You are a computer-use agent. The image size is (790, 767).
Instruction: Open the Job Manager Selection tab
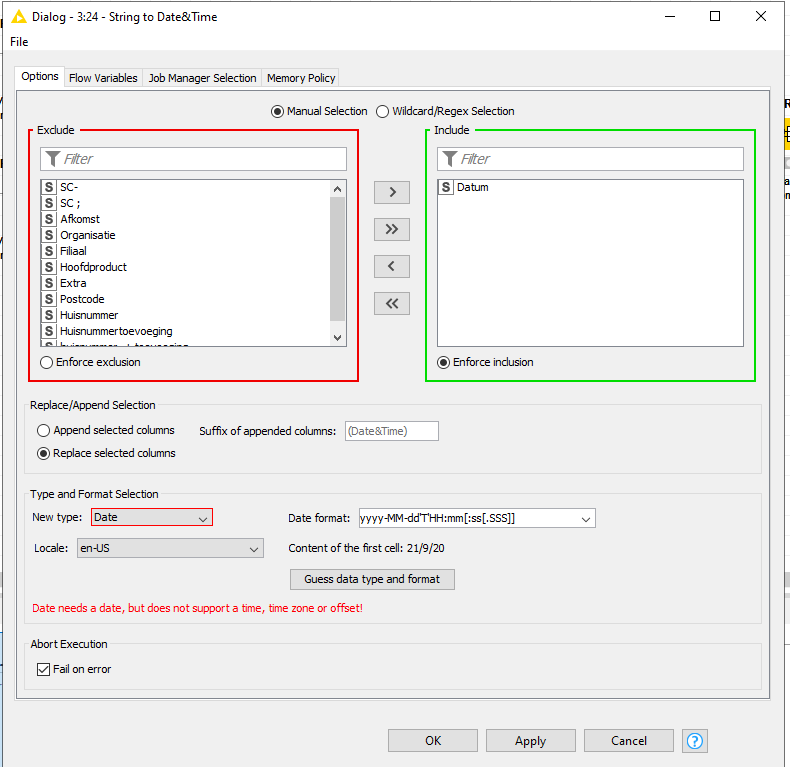202,78
